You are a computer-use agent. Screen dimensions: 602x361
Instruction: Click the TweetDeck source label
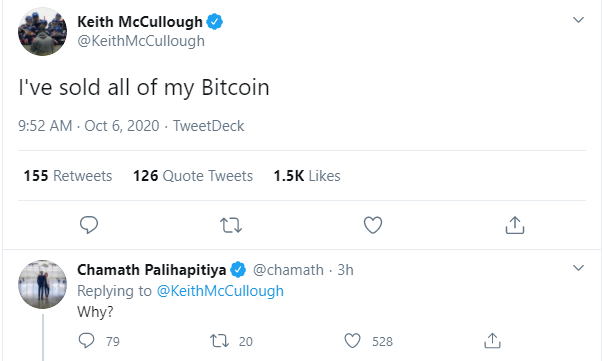tap(208, 126)
